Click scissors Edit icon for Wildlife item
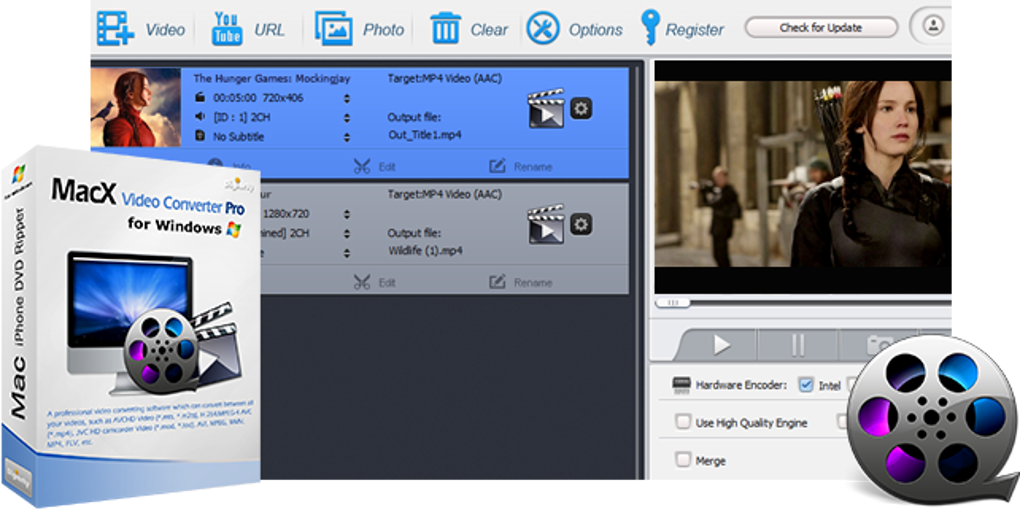Screen dimensions: 1020x510 [362, 282]
